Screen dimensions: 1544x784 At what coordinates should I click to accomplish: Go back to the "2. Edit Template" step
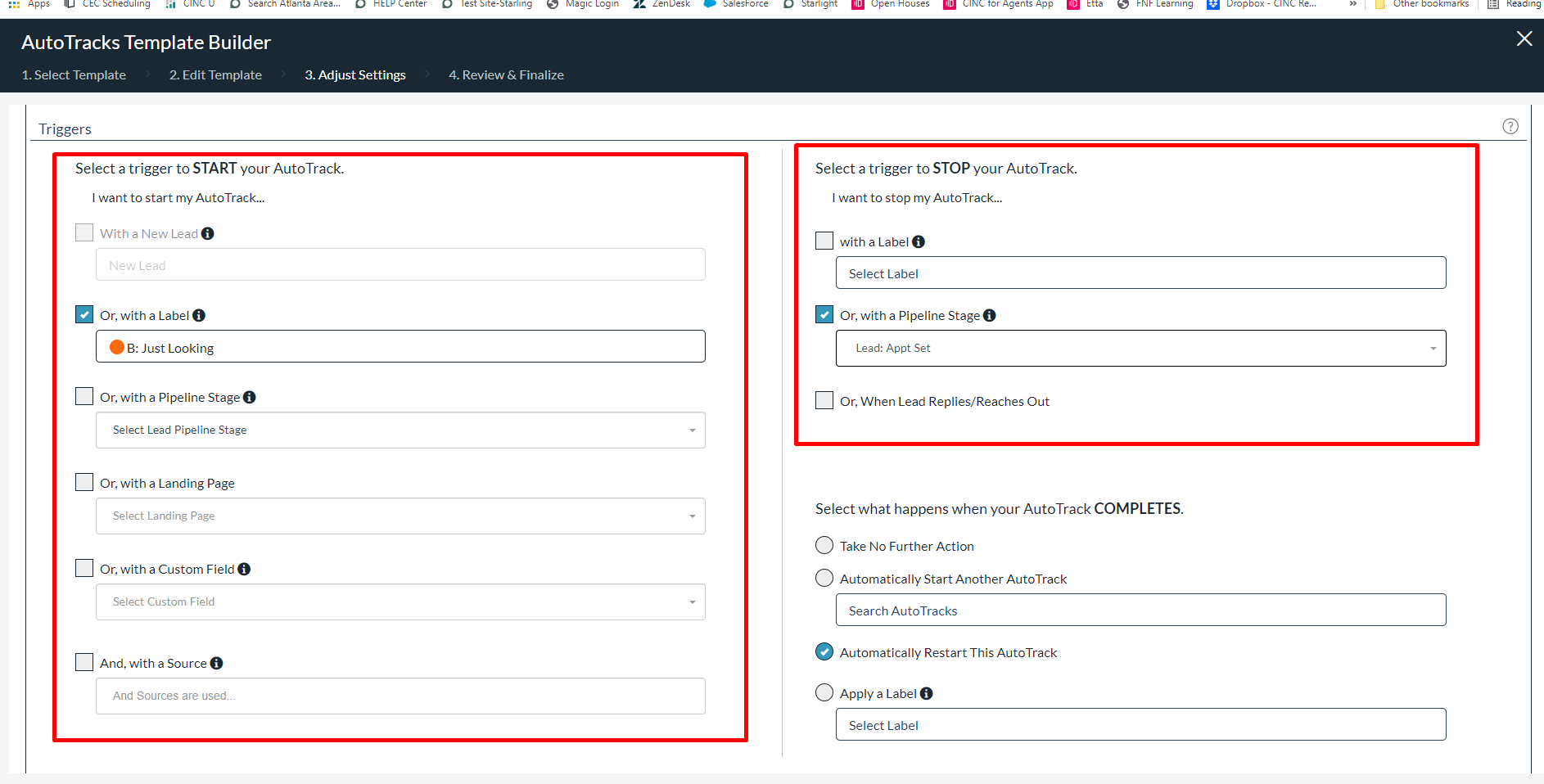pos(215,74)
